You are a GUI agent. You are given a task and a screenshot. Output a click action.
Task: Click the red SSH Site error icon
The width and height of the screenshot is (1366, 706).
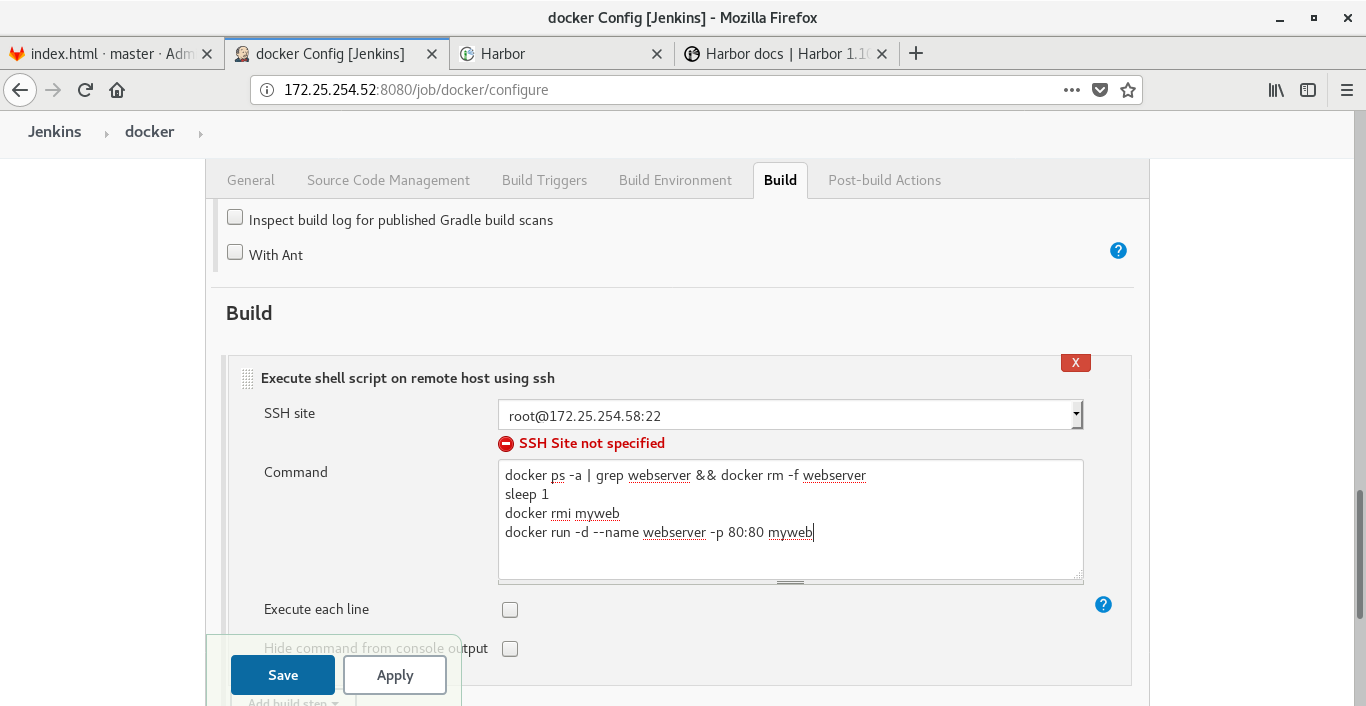pos(506,444)
